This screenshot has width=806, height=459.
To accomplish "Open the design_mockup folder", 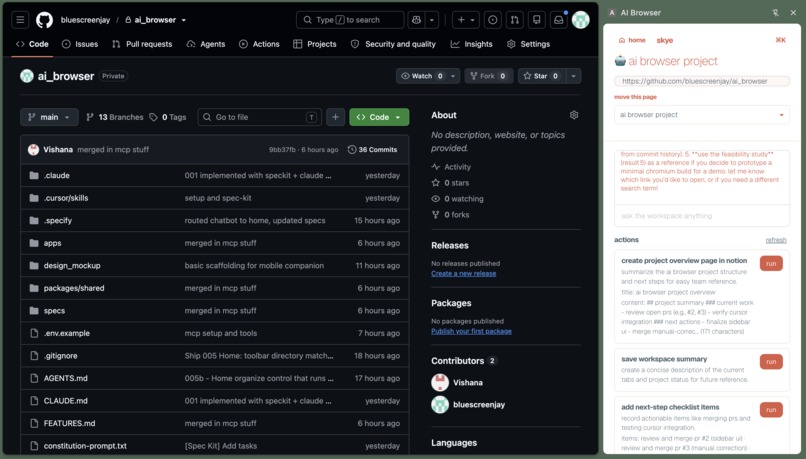I will point(72,266).
